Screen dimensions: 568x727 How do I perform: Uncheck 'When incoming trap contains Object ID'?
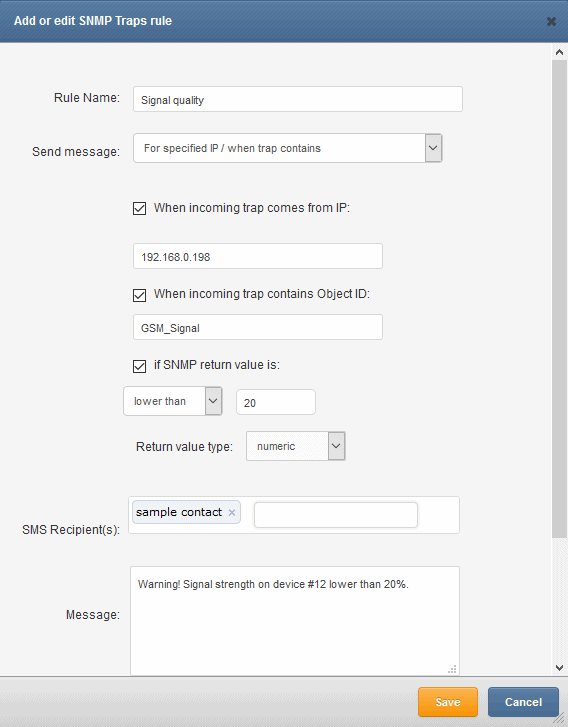pyautogui.click(x=140, y=295)
